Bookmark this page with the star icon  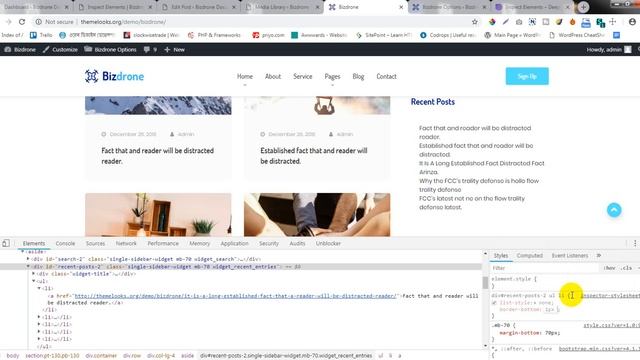point(475,22)
